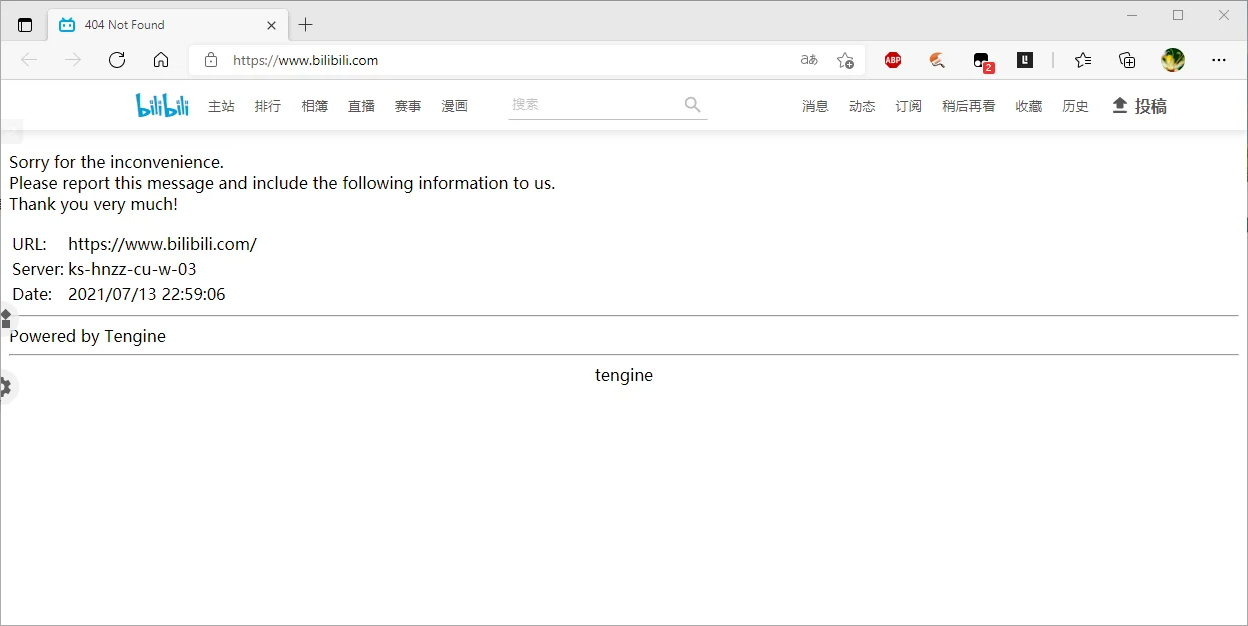Viewport: 1248px width, 626px height.
Task: Open 收藏 favorites
Action: click(1029, 106)
